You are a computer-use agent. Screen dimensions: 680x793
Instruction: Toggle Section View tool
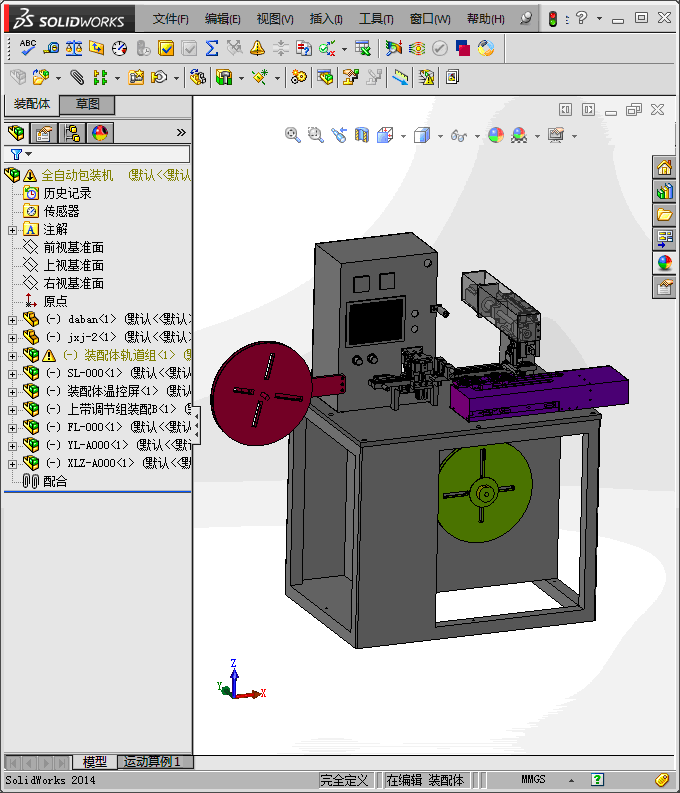[x=361, y=135]
